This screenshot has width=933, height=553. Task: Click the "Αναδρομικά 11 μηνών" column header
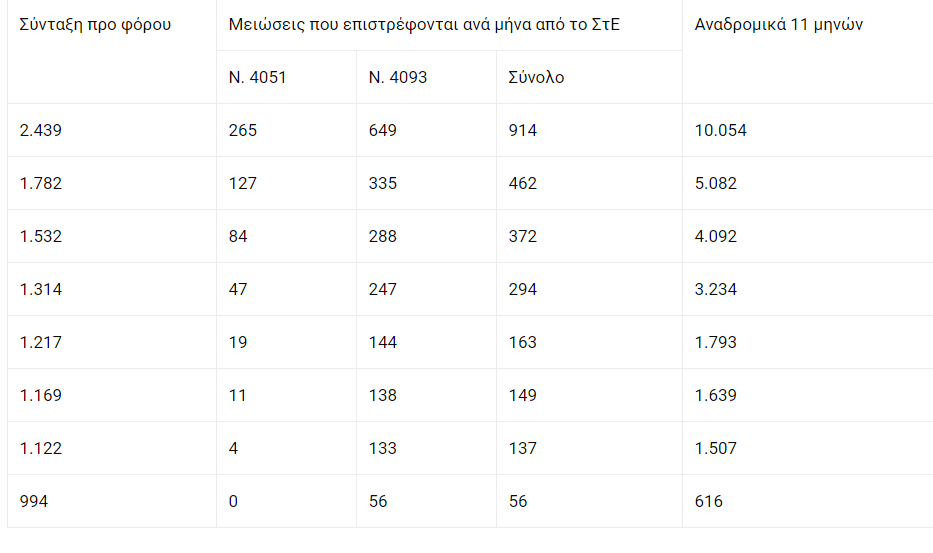point(778,25)
